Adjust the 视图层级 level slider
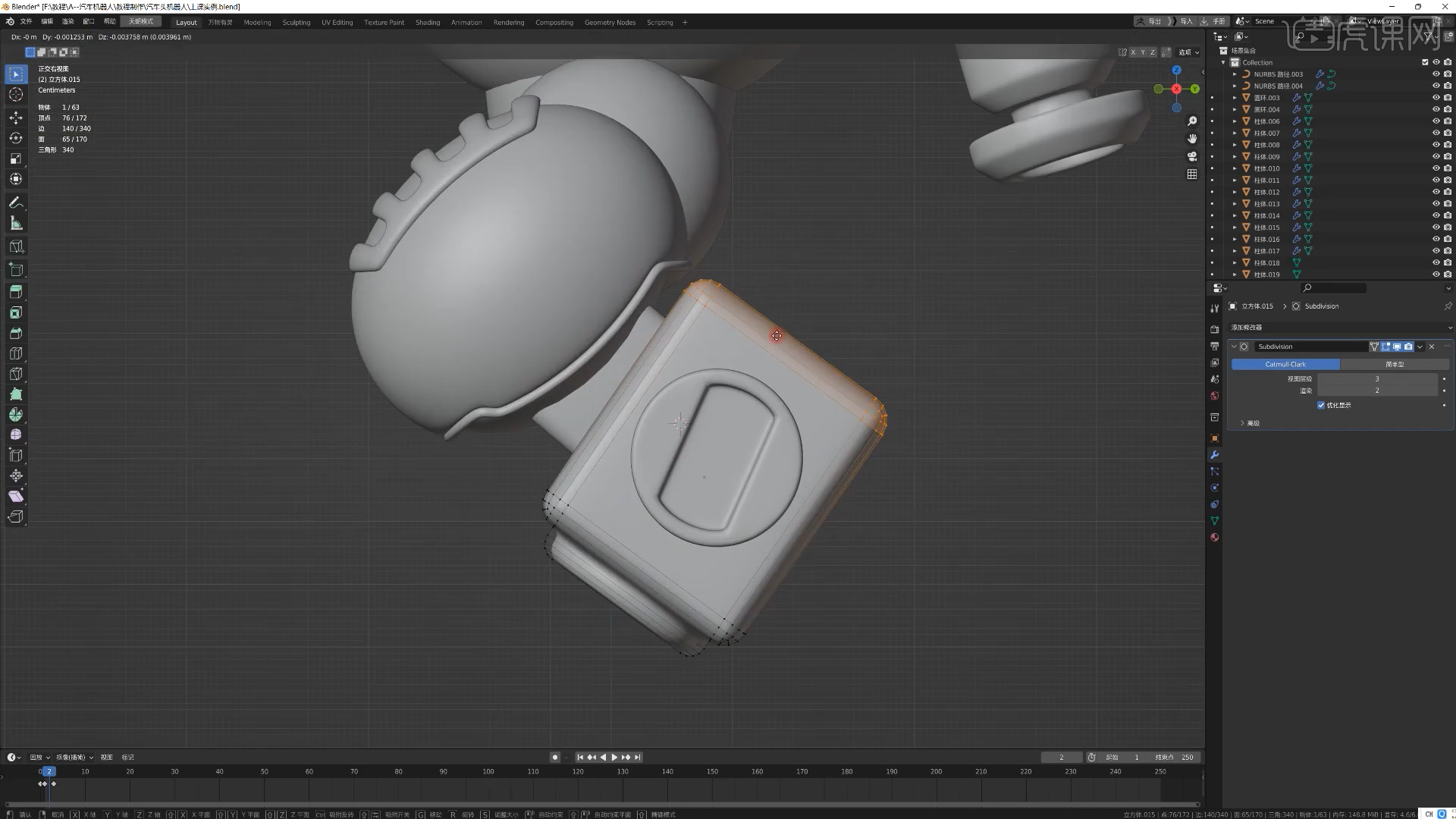The height and width of the screenshot is (819, 1456). (x=1377, y=378)
